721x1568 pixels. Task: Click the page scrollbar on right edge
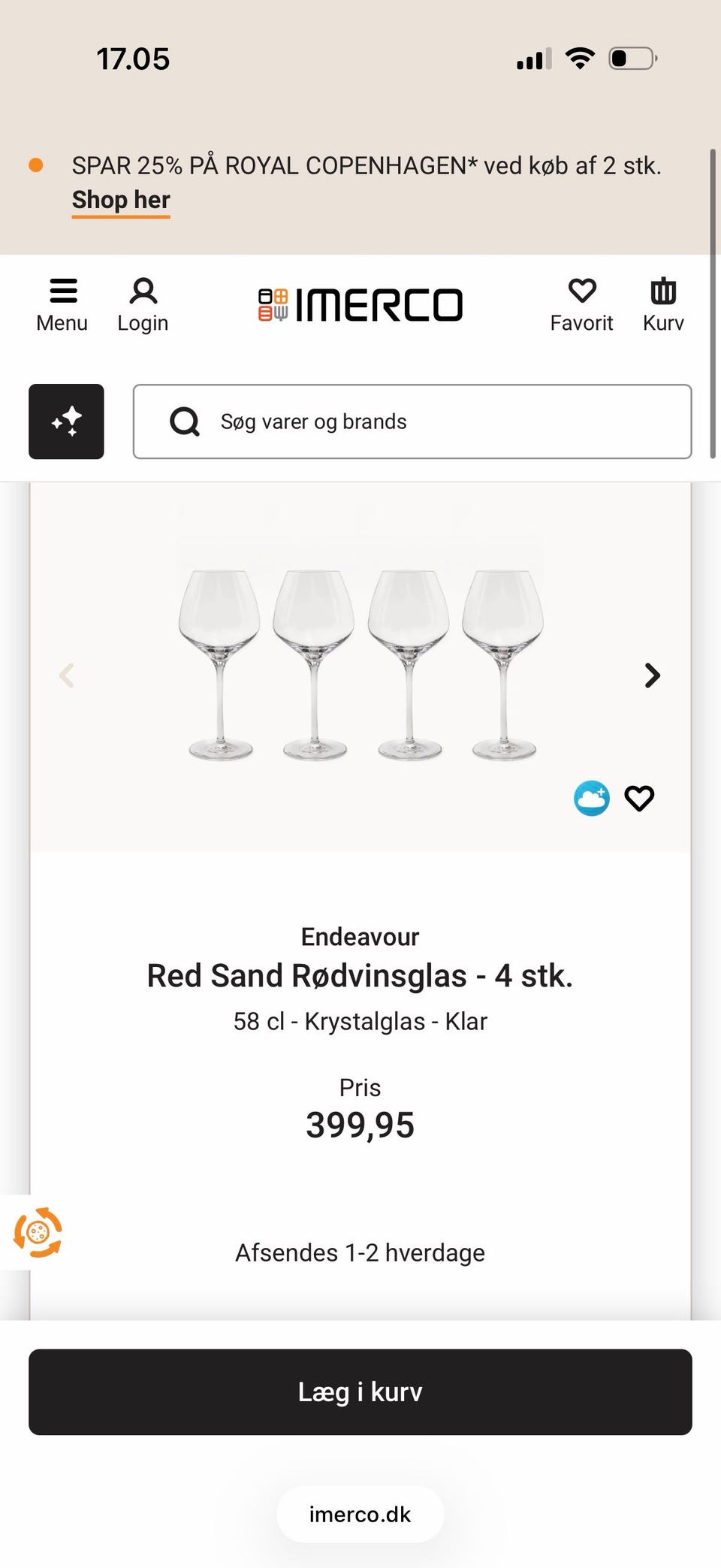click(x=712, y=301)
